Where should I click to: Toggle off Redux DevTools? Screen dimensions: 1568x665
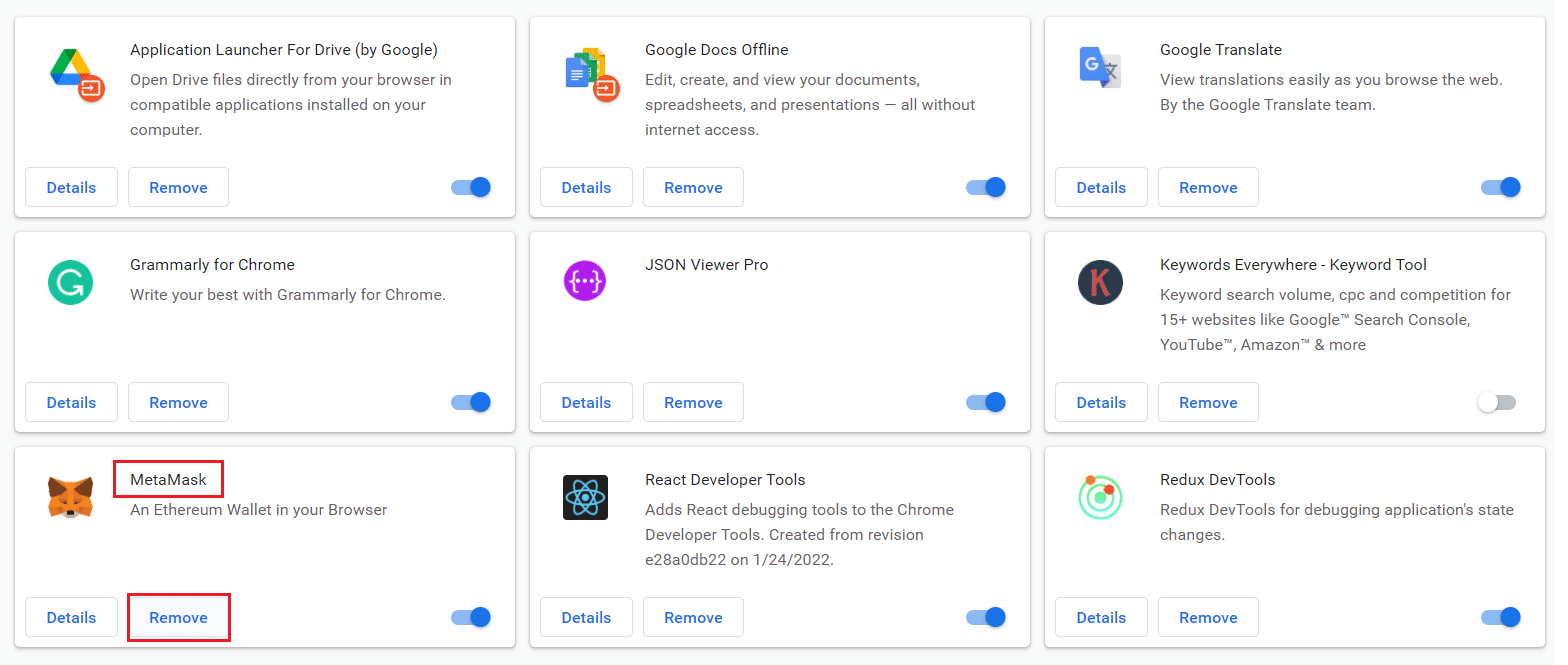pos(1501,617)
